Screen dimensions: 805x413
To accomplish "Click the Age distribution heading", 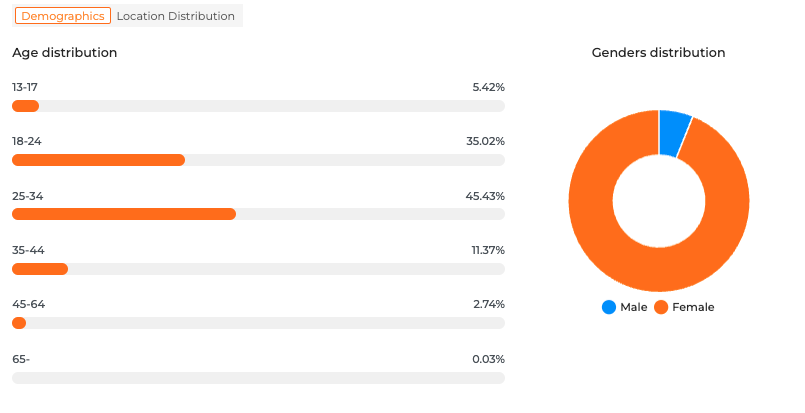I will [64, 52].
